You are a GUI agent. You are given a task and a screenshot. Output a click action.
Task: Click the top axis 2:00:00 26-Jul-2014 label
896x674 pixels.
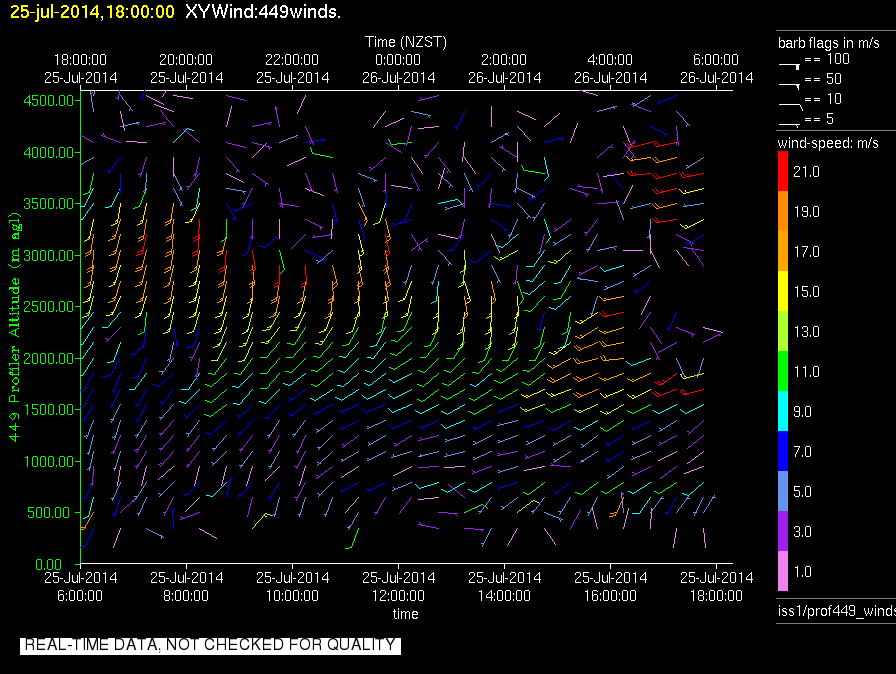click(x=504, y=69)
